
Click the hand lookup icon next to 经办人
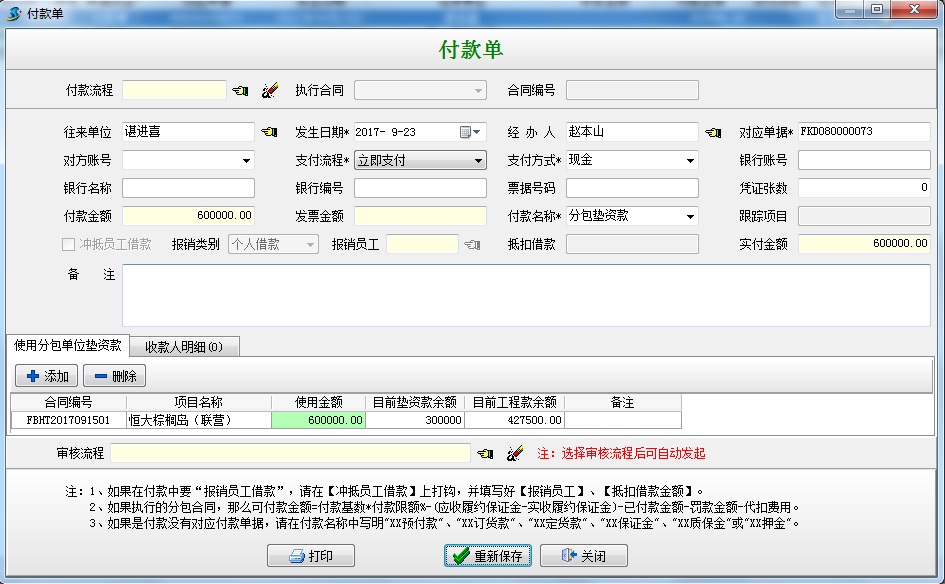(x=712, y=132)
